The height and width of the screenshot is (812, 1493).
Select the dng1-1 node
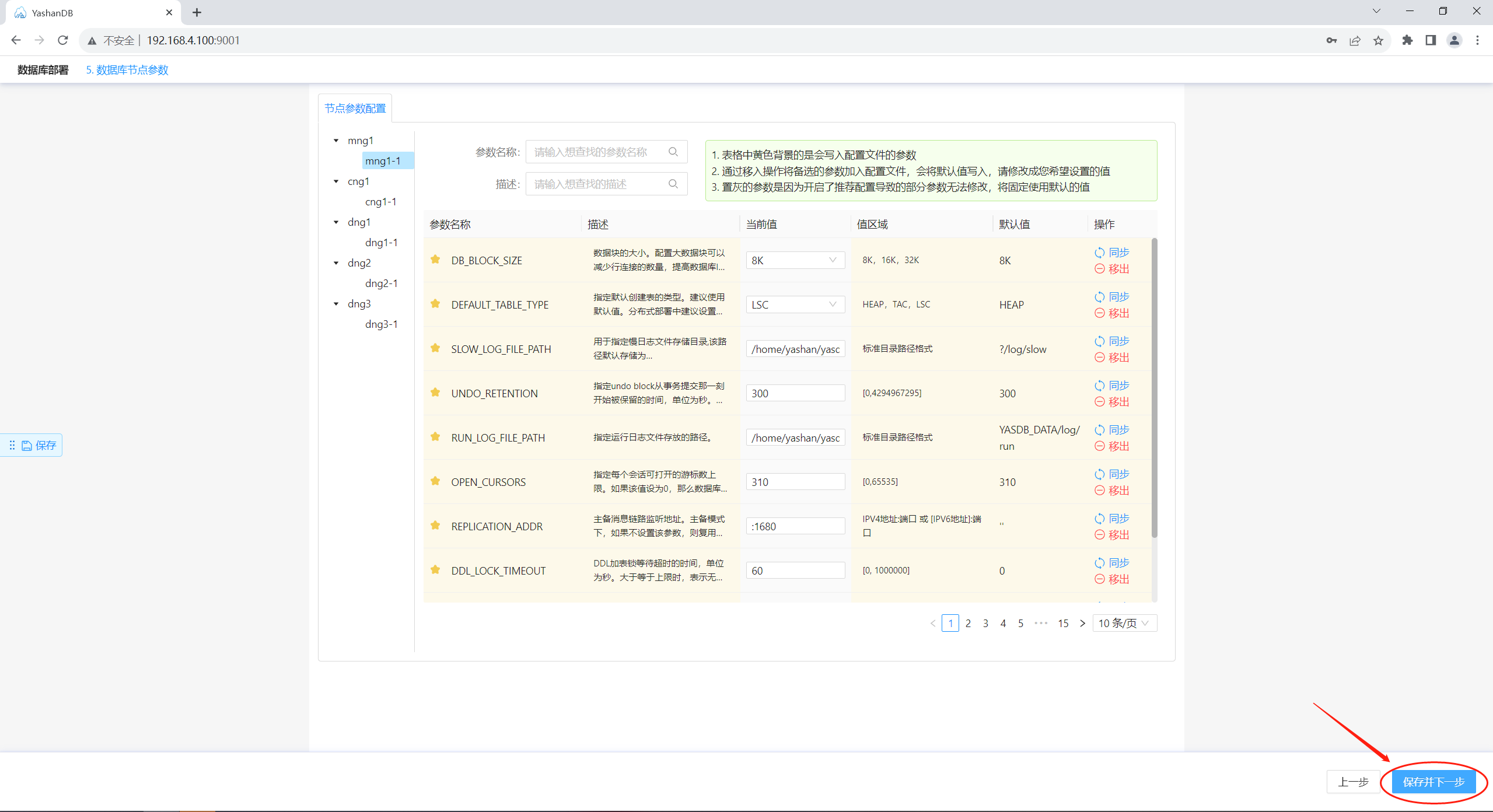click(x=382, y=243)
